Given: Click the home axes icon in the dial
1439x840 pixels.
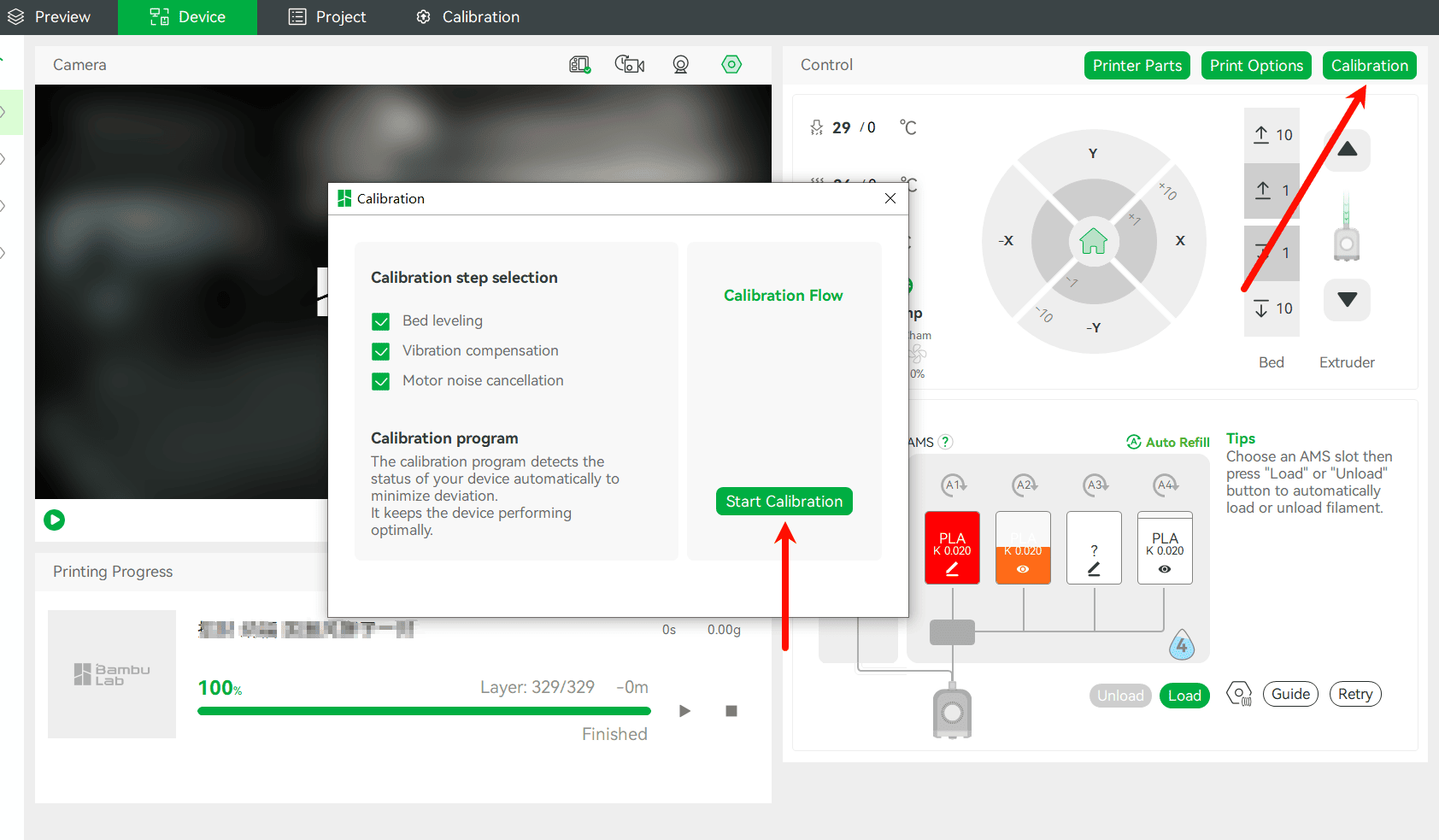Looking at the screenshot, I should click(1093, 241).
